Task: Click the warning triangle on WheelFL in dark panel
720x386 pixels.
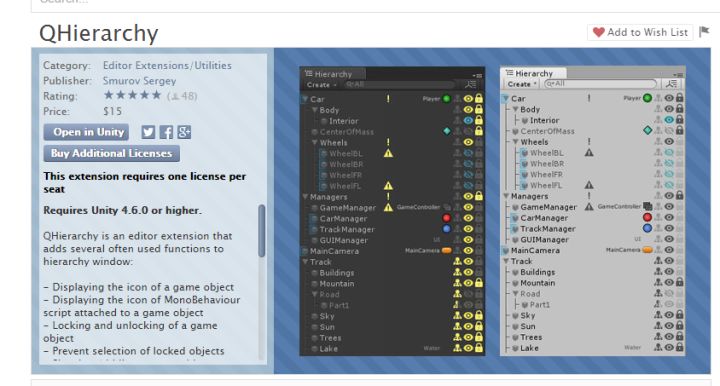Action: pyautogui.click(x=388, y=186)
